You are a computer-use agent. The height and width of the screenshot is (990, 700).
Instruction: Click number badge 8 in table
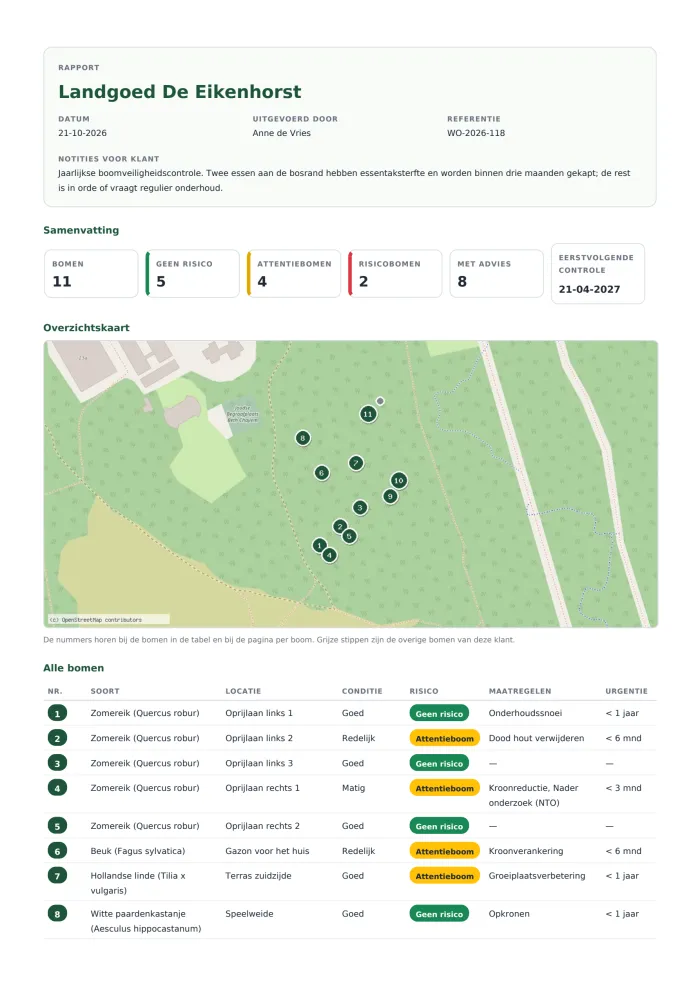click(57, 914)
